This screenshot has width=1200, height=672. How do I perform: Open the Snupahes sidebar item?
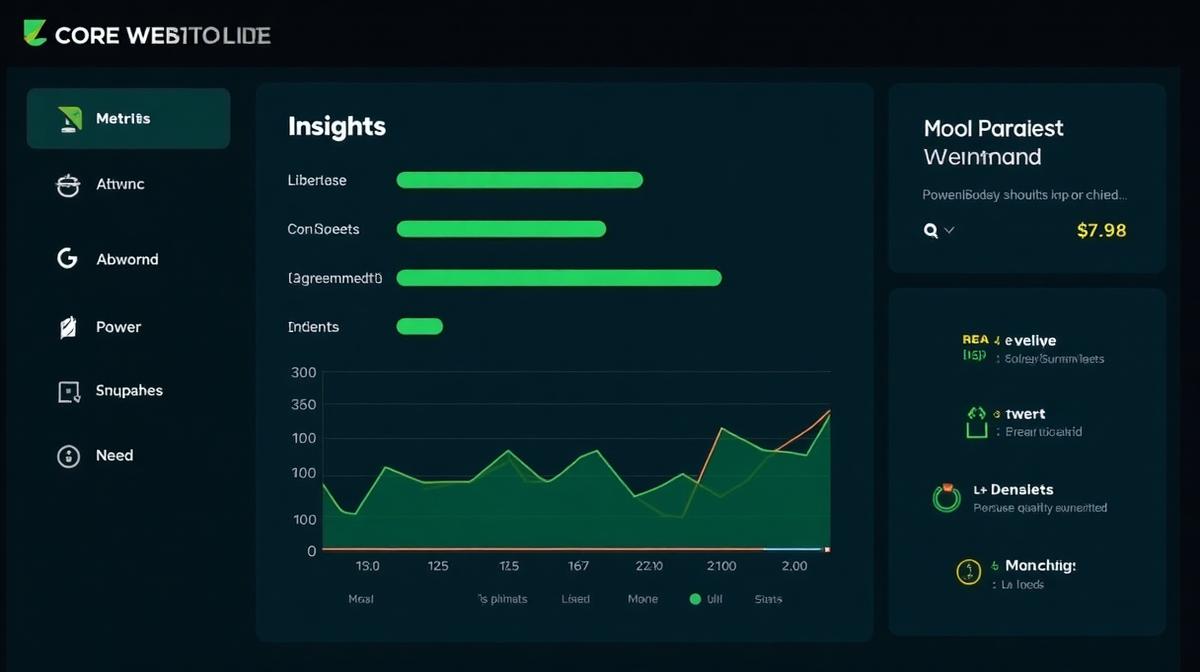(129, 391)
